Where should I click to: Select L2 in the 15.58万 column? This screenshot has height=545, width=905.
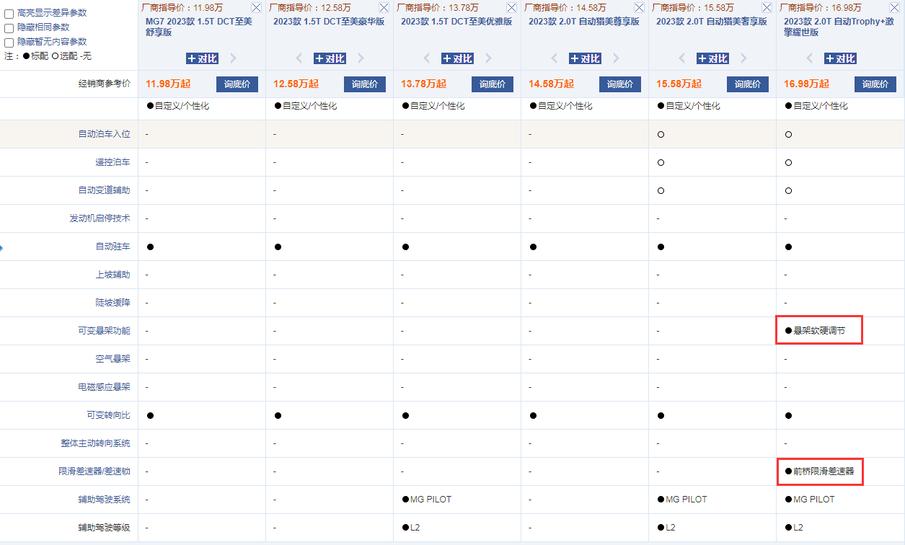point(670,528)
